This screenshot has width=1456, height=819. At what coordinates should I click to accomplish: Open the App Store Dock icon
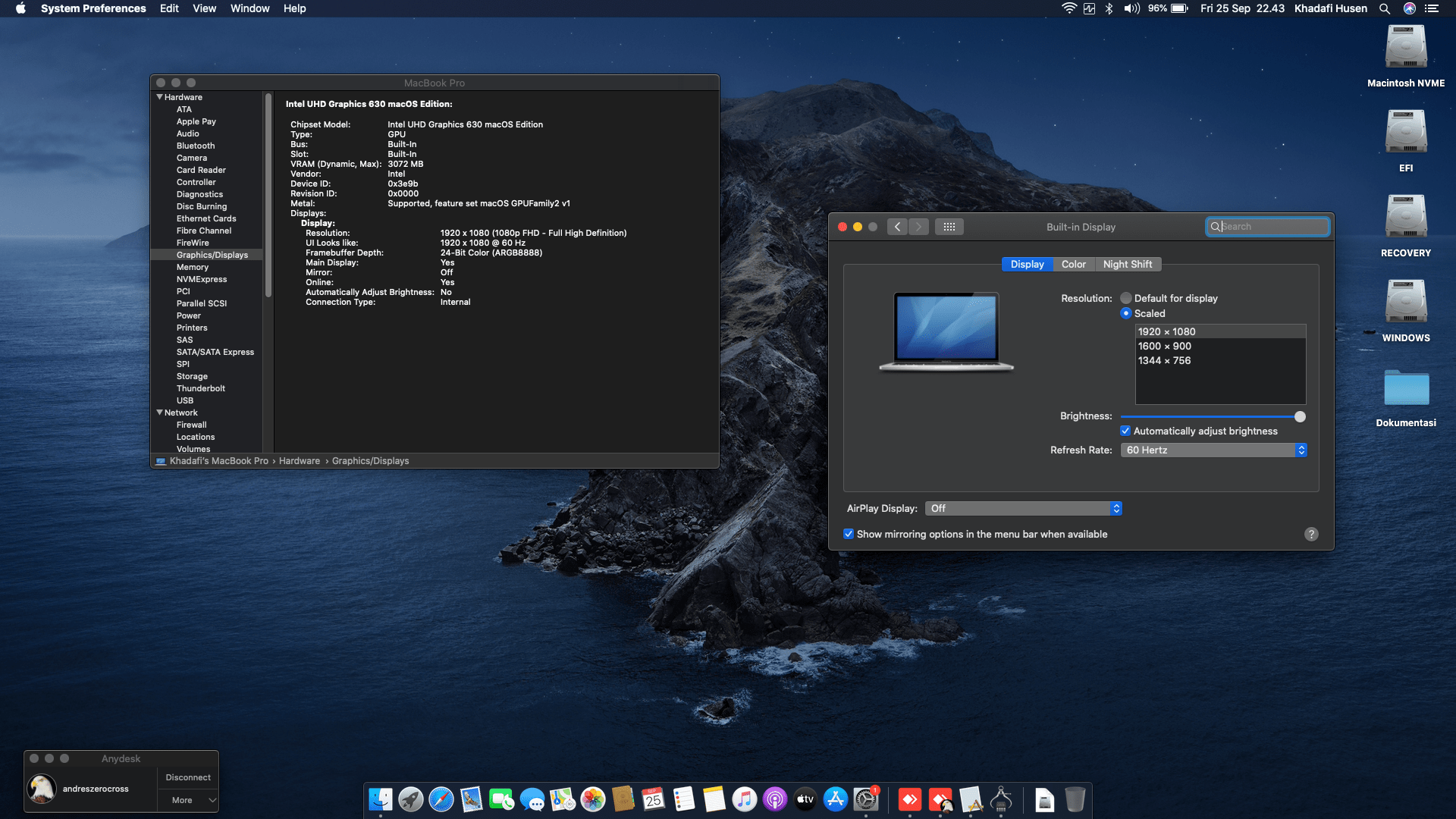pos(835,799)
